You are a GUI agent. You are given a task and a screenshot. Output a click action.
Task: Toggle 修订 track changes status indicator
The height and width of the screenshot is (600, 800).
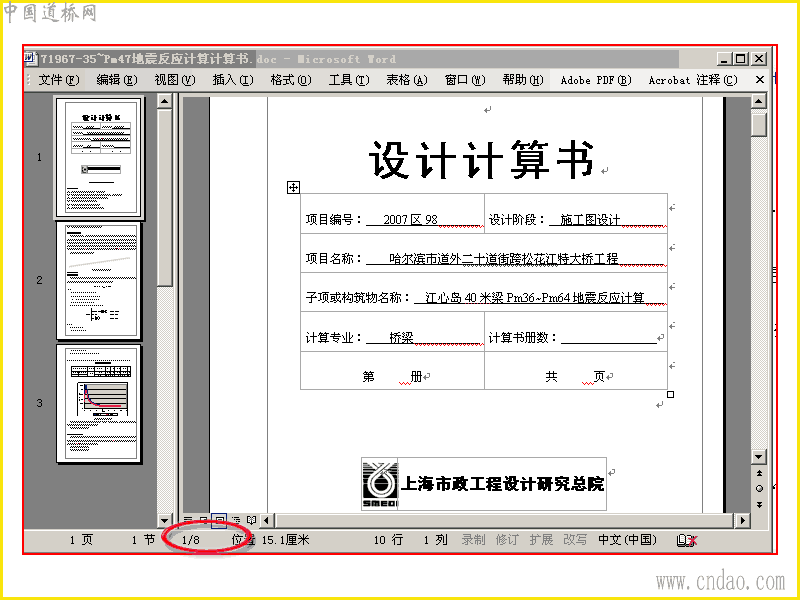click(x=507, y=540)
